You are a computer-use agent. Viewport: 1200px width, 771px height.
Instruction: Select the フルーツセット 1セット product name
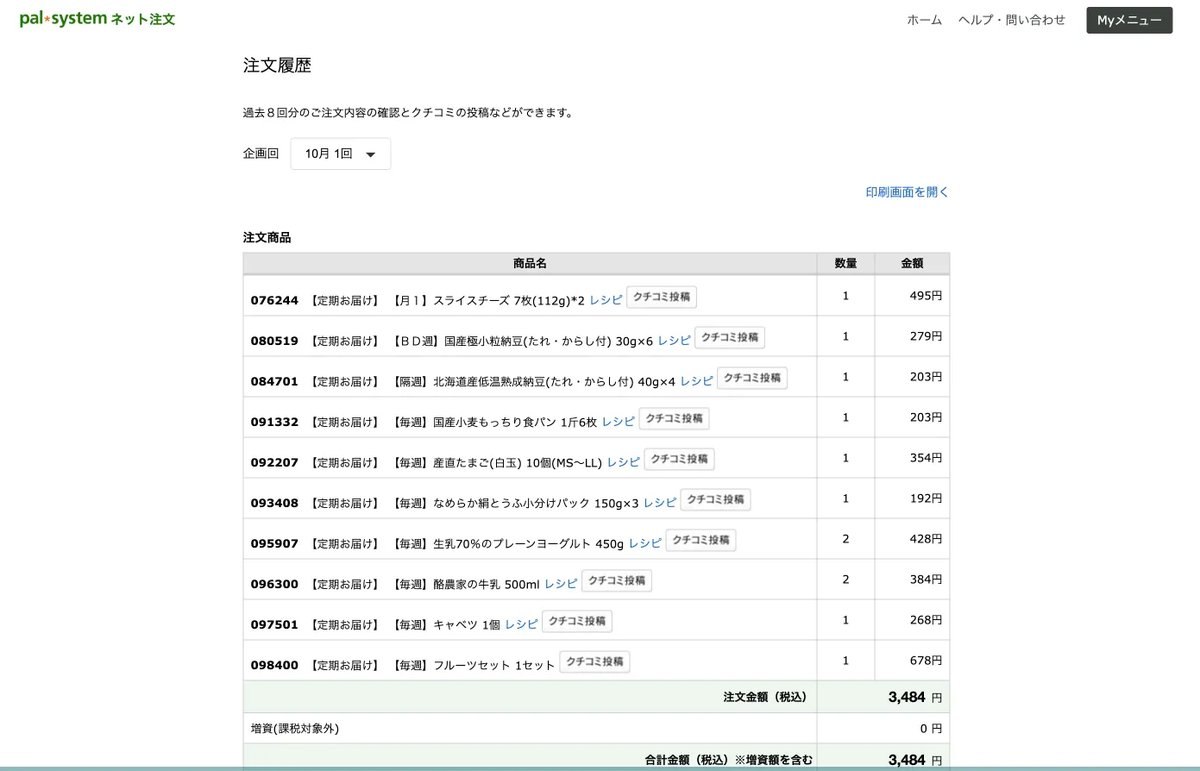(x=494, y=665)
